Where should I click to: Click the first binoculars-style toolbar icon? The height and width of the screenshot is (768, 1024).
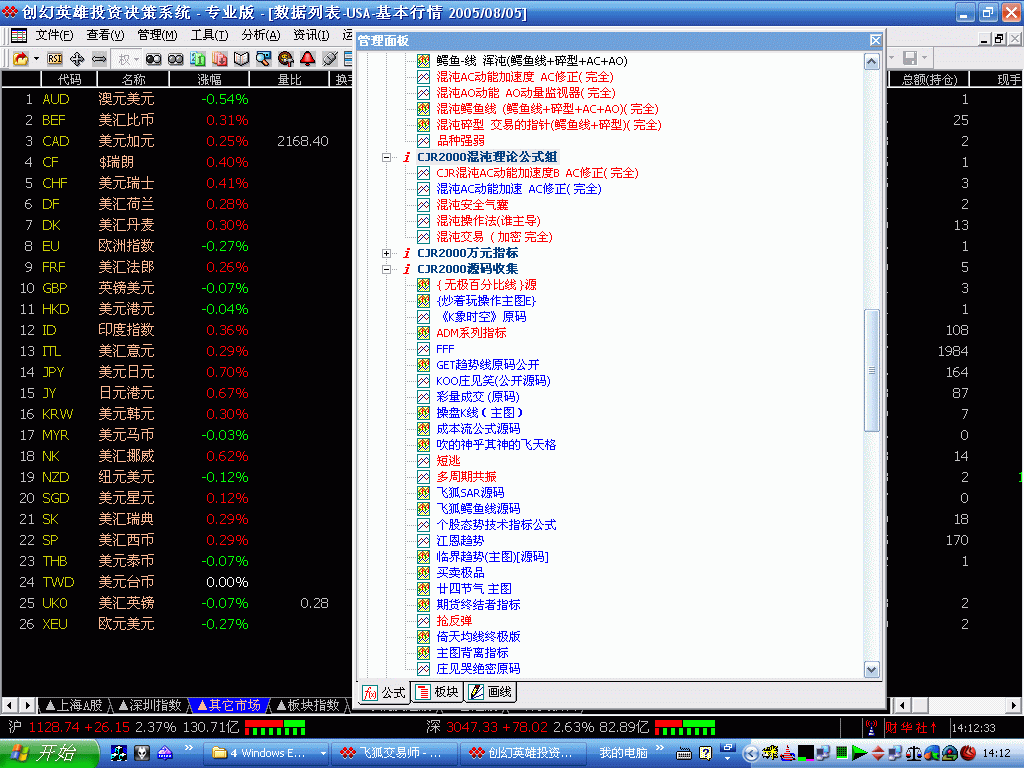coord(153,59)
